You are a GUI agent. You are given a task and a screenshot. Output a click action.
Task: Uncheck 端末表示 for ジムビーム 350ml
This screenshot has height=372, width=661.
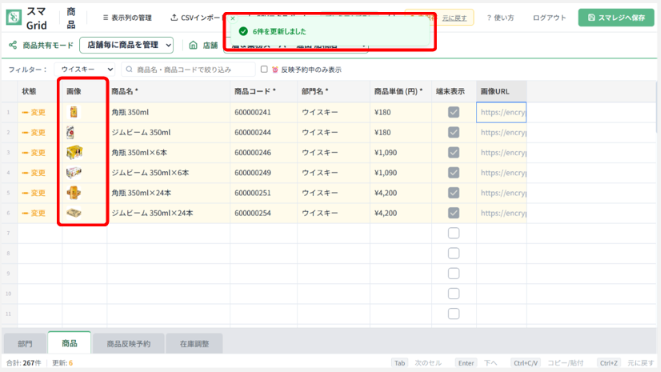454,132
